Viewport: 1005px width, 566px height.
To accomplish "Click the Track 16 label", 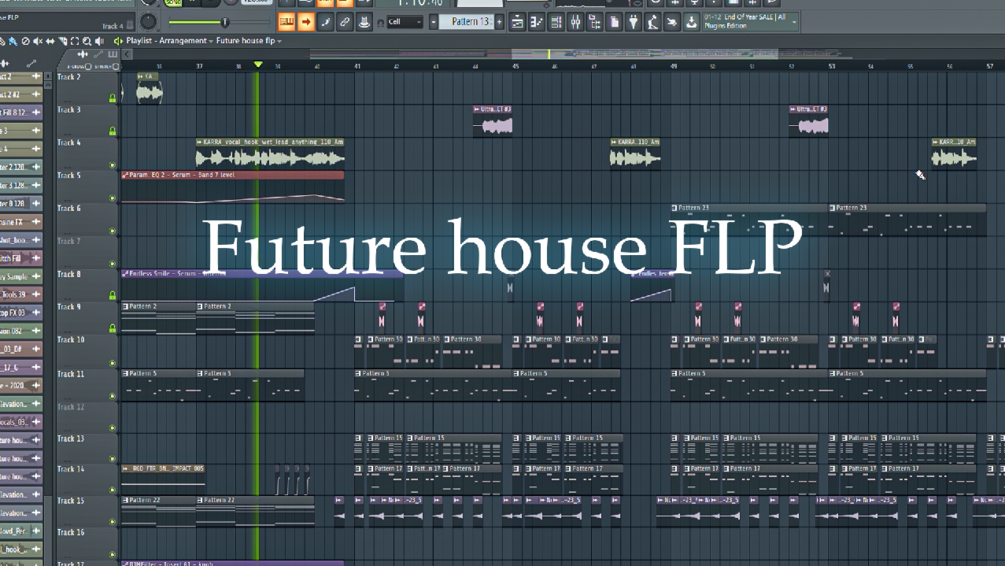I will tap(71, 532).
